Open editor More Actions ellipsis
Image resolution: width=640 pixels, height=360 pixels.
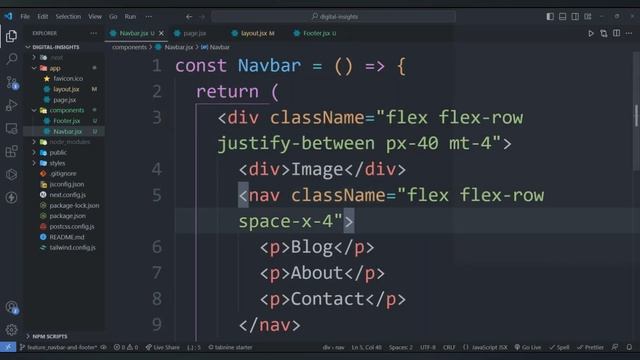629,33
